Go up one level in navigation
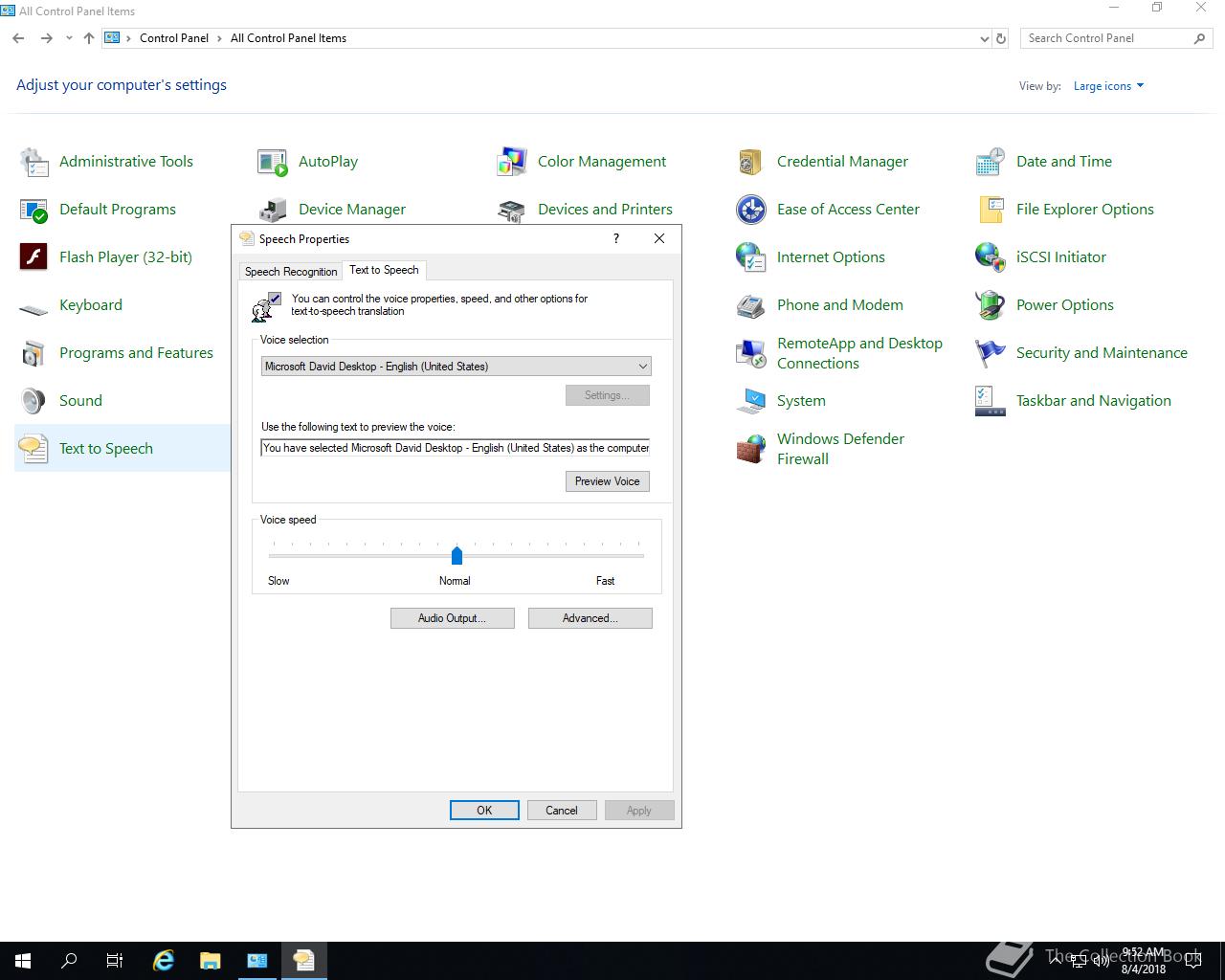Image resolution: width=1225 pixels, height=980 pixels. (x=89, y=38)
